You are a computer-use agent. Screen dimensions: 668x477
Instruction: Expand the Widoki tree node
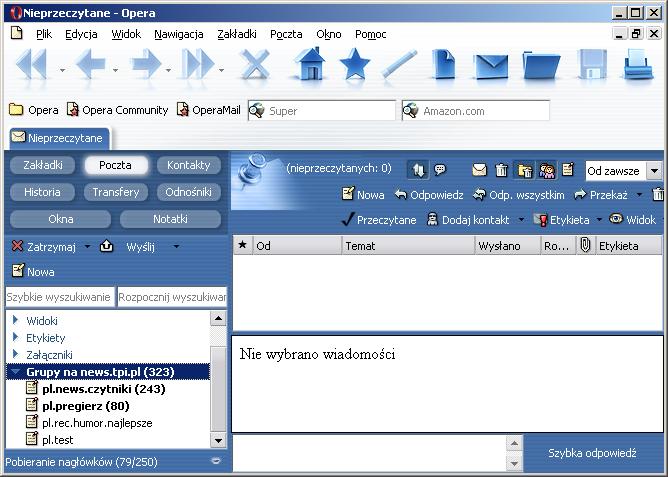click(x=16, y=321)
